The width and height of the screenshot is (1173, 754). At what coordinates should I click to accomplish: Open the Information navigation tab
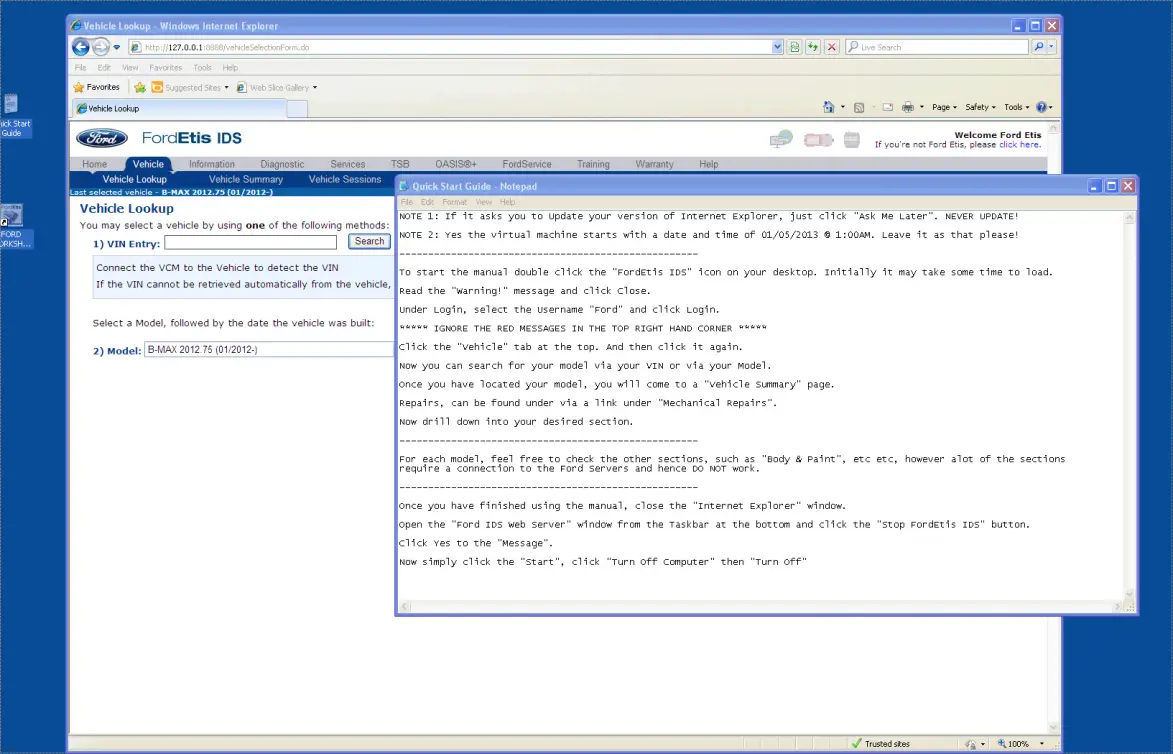[x=212, y=164]
